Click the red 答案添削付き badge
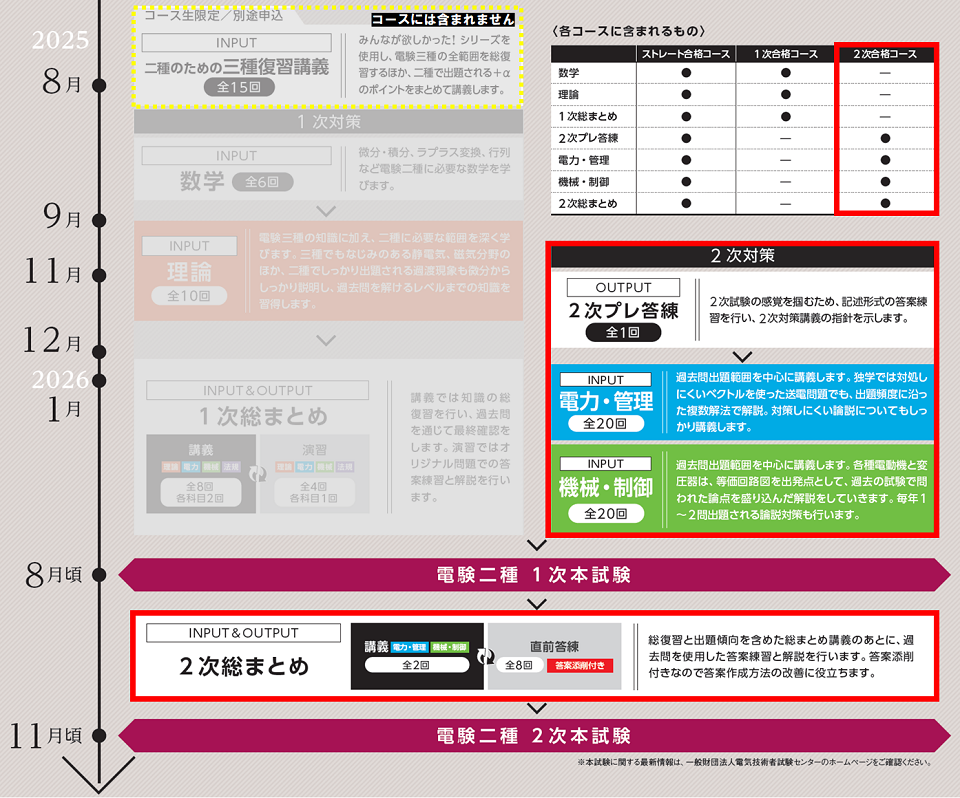960x798 pixels. 580,665
